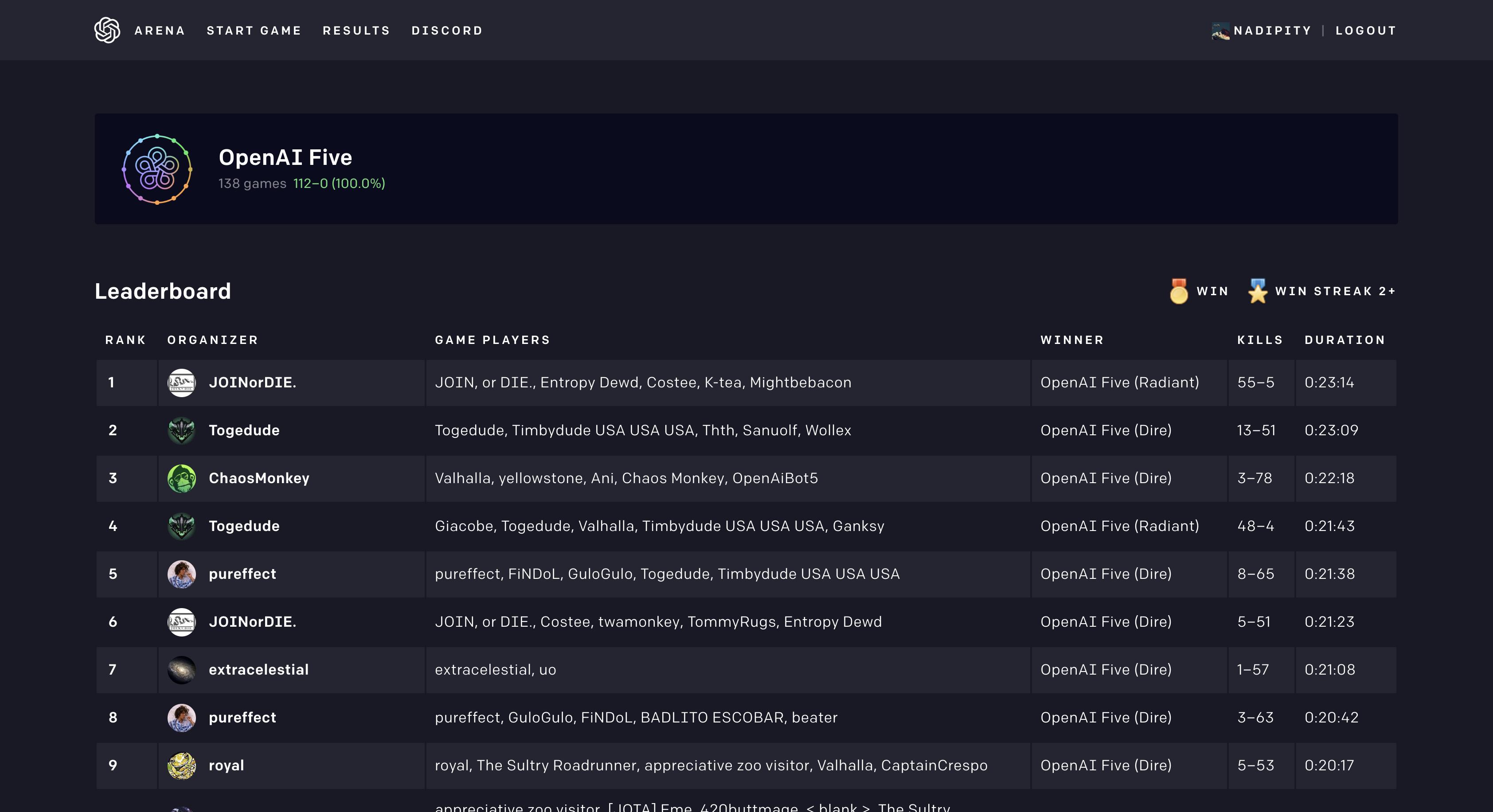Screen dimensions: 1493x812
Task: Click JOINorDIE. avatar in rank 1
Action: coord(181,383)
